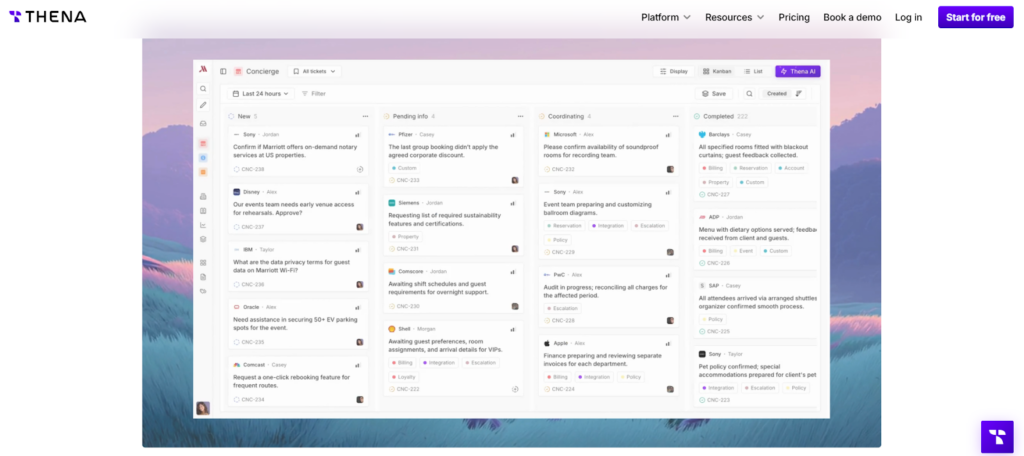This screenshot has height=456, width=1024.
Task: Click the Loyalty tag on the Shell ticket
Action: coord(404,377)
